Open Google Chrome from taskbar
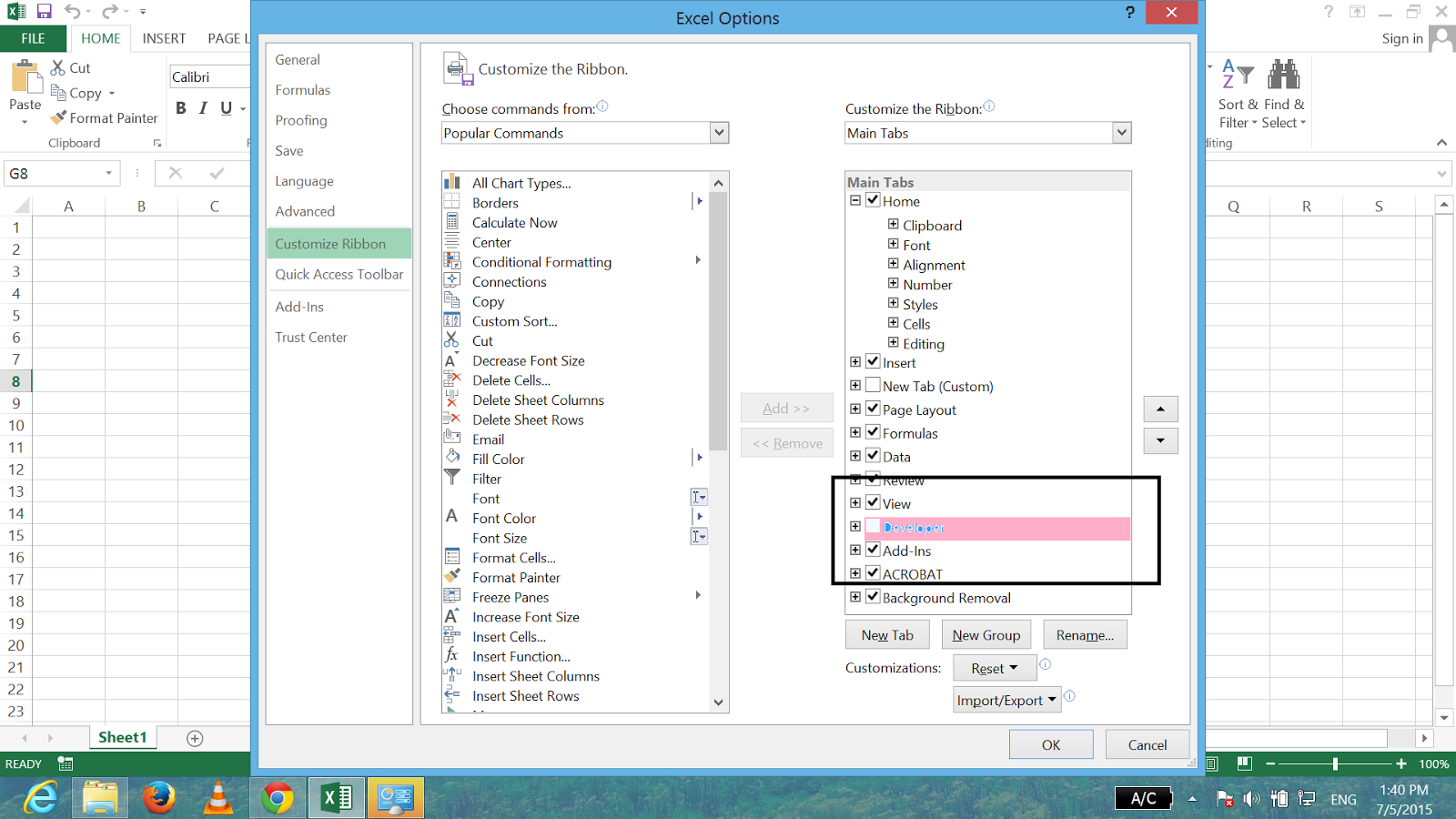Viewport: 1456px width, 819px height. tap(278, 798)
